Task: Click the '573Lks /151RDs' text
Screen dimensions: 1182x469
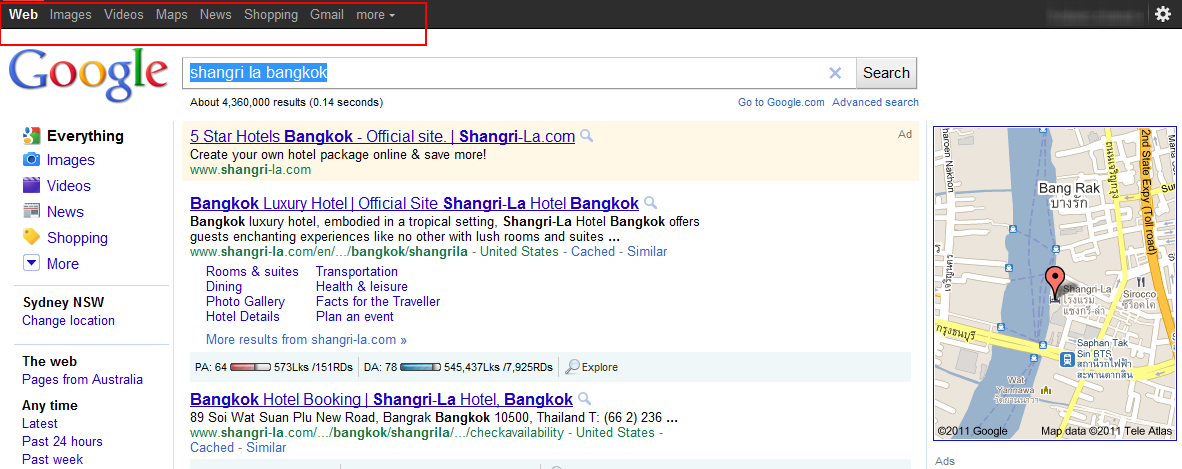Action: 314,367
